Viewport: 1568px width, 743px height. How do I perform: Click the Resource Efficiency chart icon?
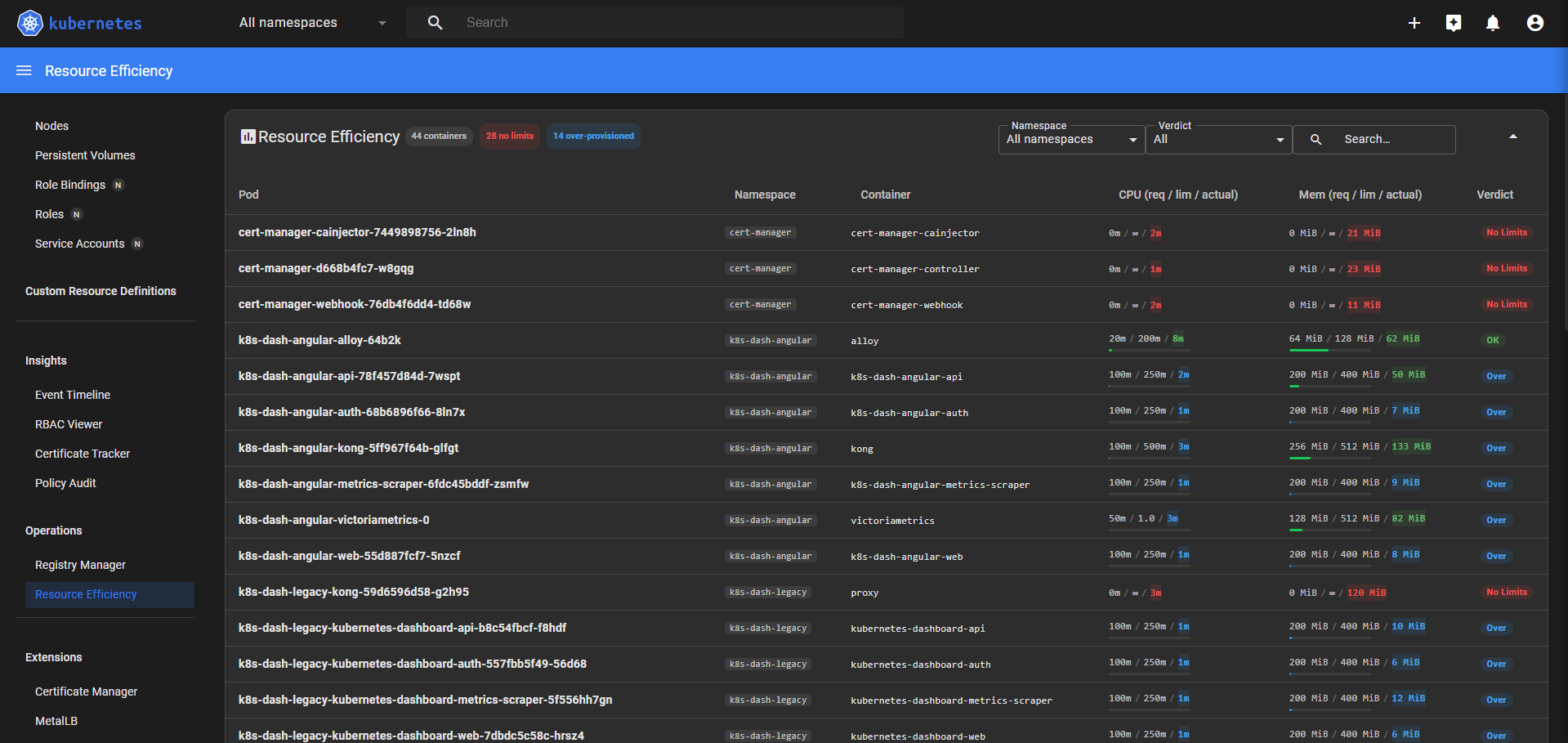[x=248, y=137]
